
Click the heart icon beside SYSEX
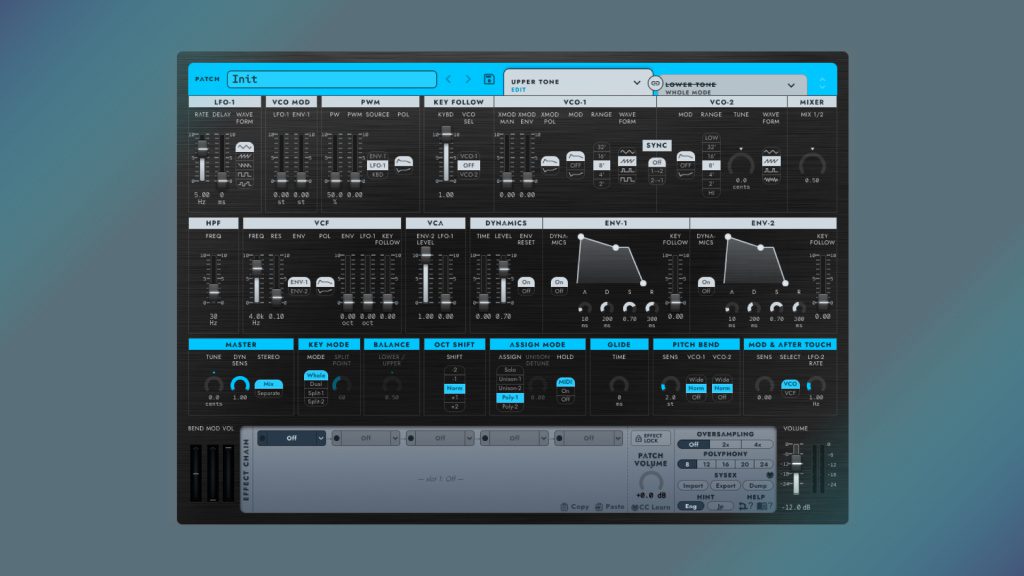[769, 475]
